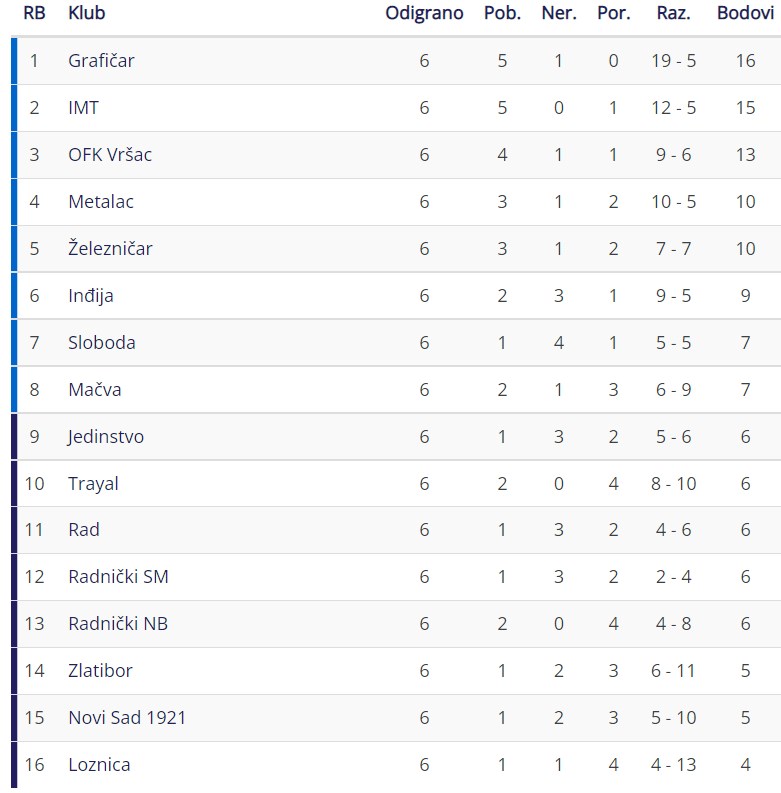Click the Mačva team name

click(95, 390)
